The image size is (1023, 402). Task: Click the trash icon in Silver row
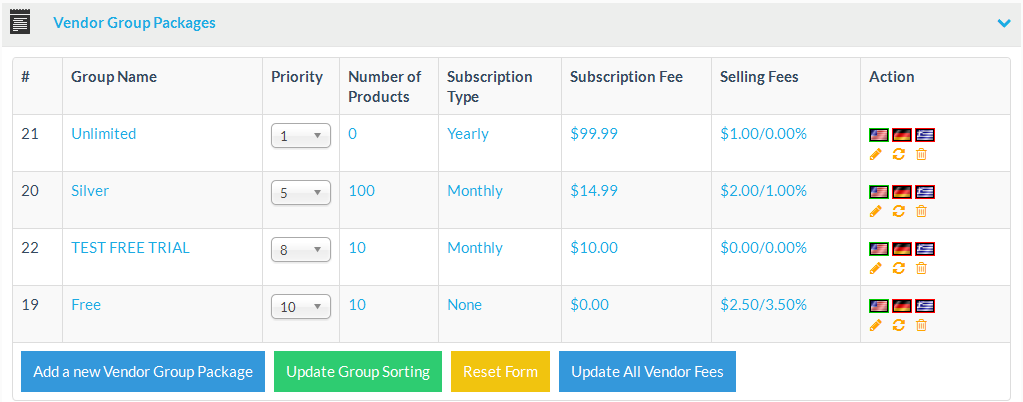pyautogui.click(x=921, y=211)
